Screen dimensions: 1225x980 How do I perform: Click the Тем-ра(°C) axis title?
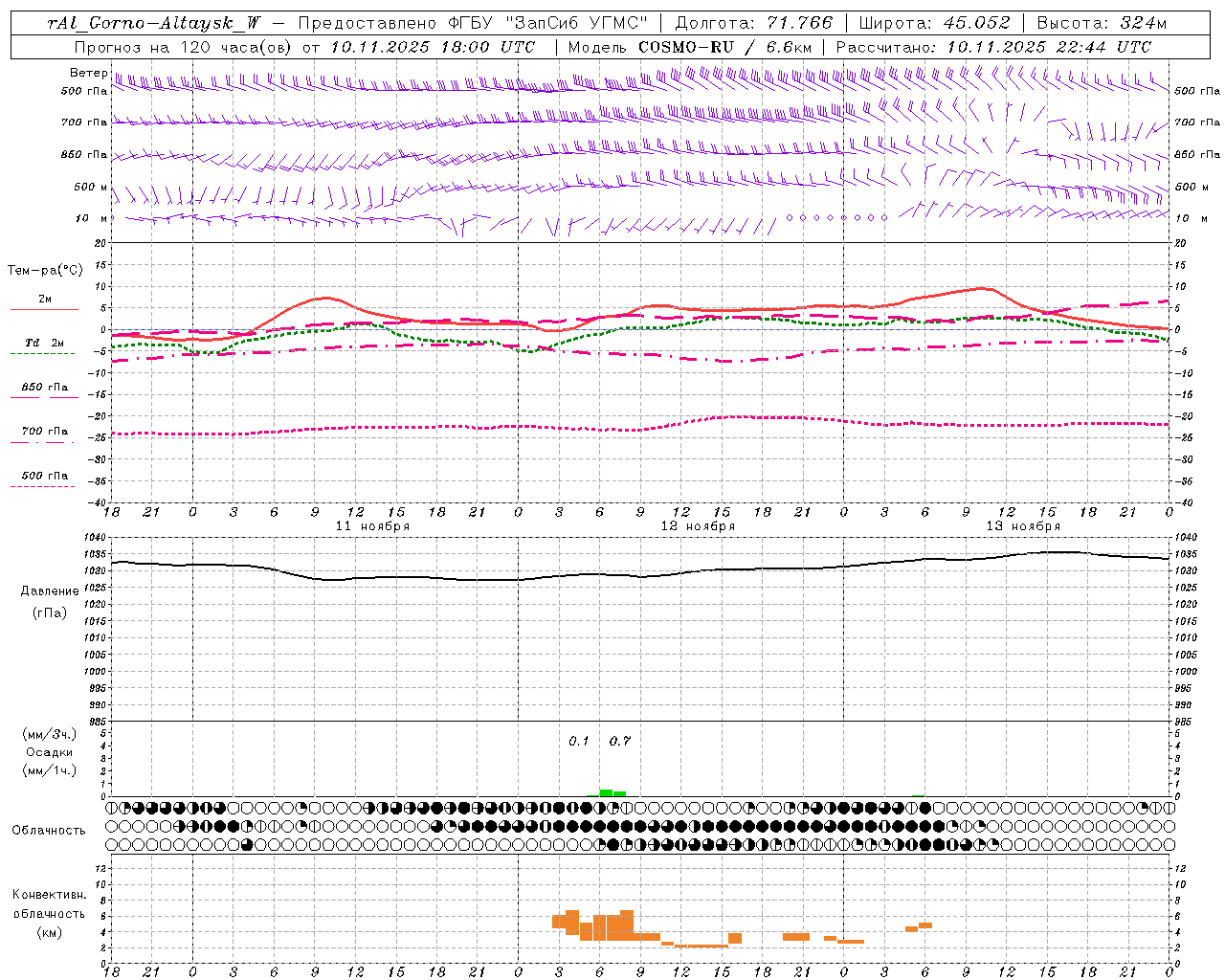click(45, 271)
